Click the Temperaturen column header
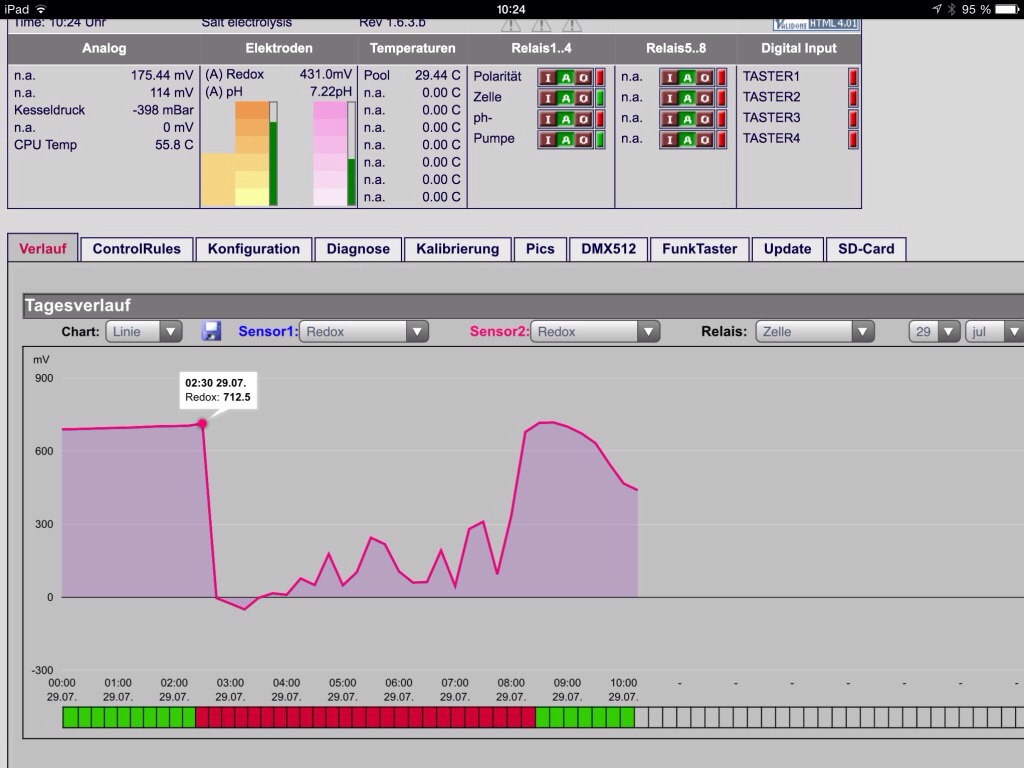Viewport: 1024px width, 768px height. [x=413, y=48]
